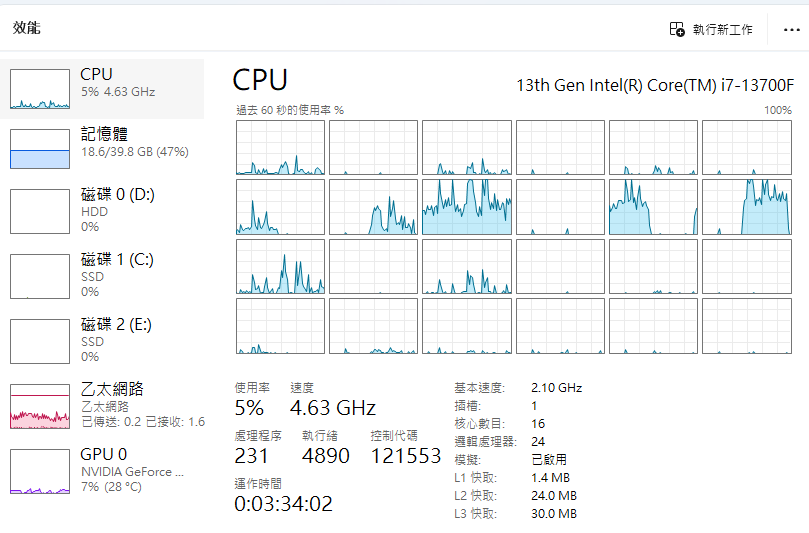
Task: Open the Memory usage graph thumbnail
Action: tap(40, 148)
